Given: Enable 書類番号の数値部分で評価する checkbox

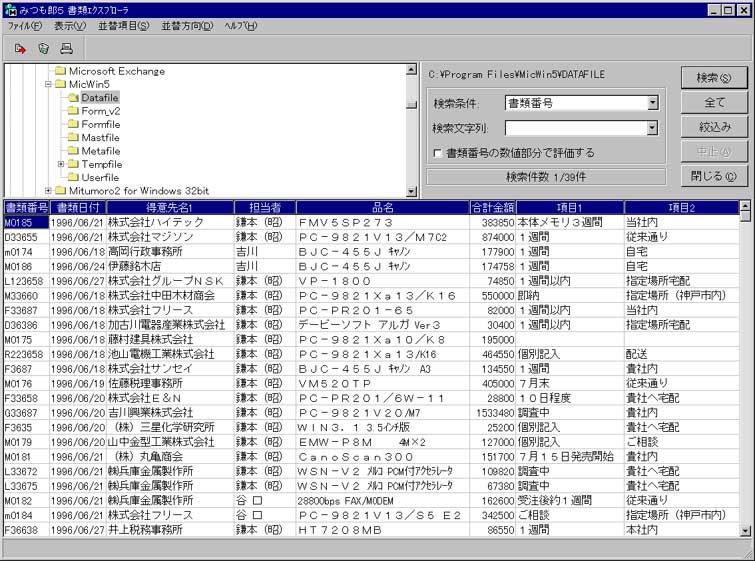Looking at the screenshot, I should 438,153.
